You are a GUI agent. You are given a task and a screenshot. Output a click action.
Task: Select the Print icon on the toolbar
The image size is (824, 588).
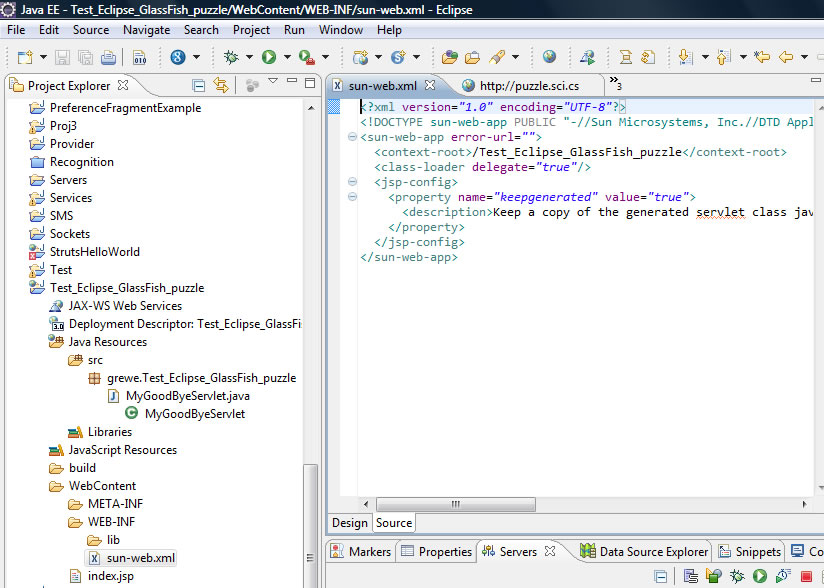[107, 57]
